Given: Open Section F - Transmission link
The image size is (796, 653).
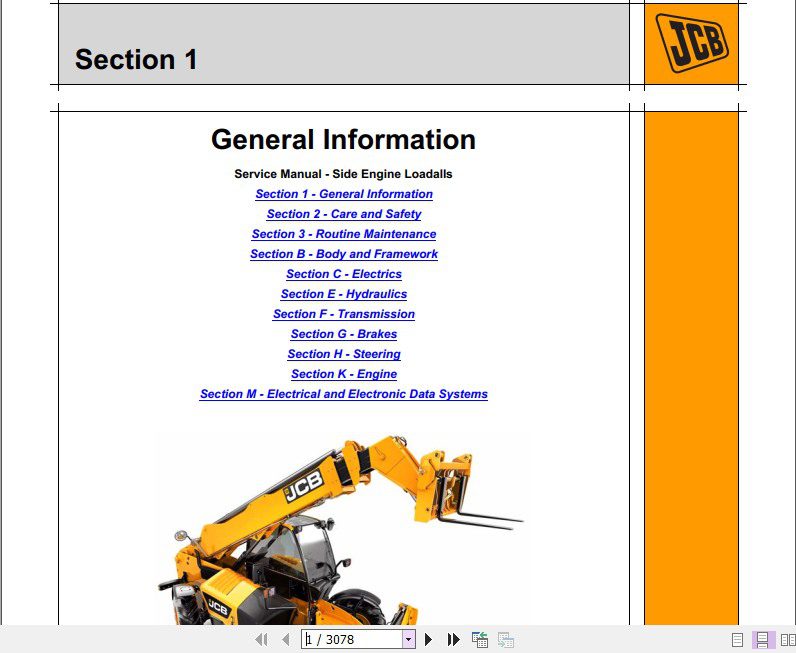Looking at the screenshot, I should (x=344, y=314).
